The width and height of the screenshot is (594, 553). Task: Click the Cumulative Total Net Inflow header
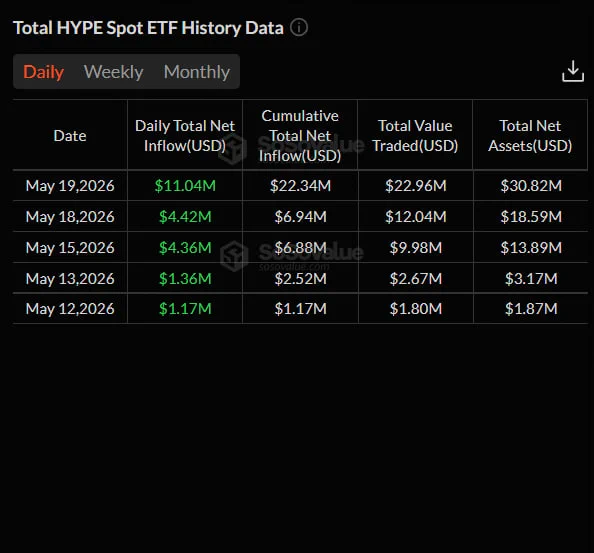click(300, 136)
